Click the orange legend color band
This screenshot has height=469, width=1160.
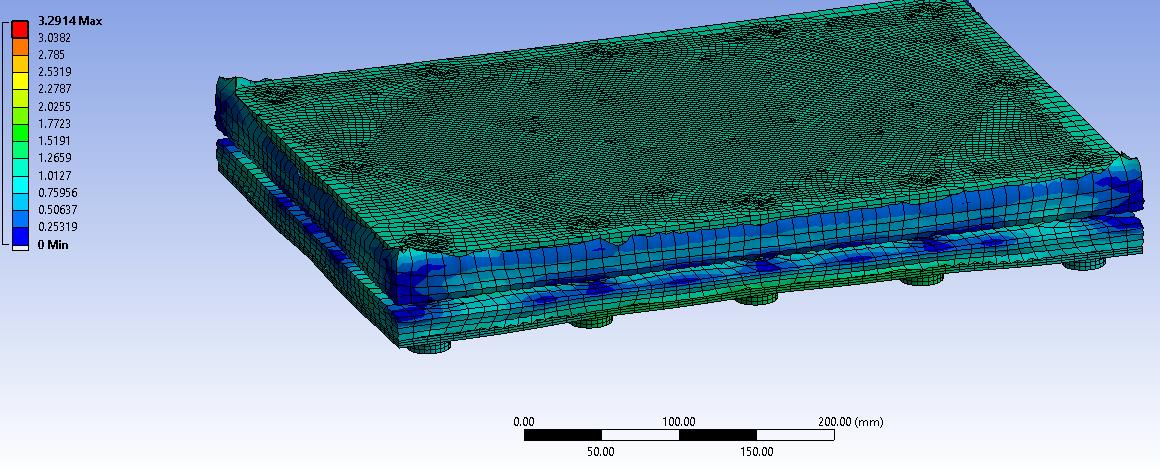(x=20, y=47)
